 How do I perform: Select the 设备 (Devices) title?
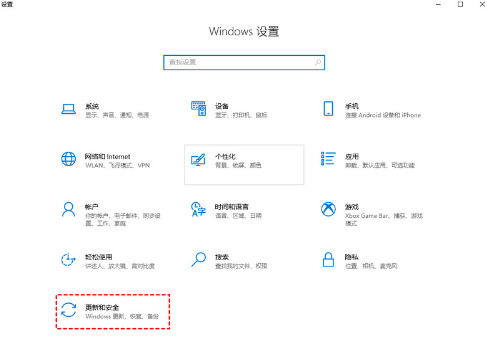[222, 106]
